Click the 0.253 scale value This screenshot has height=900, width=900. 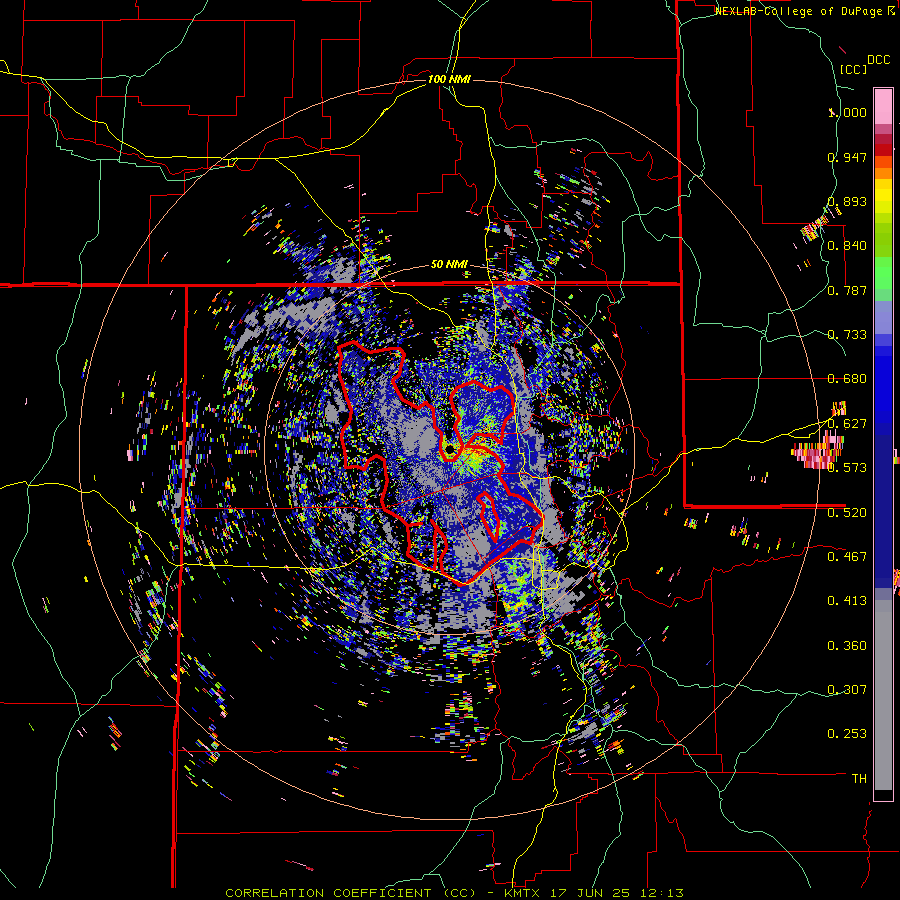pyautogui.click(x=847, y=734)
